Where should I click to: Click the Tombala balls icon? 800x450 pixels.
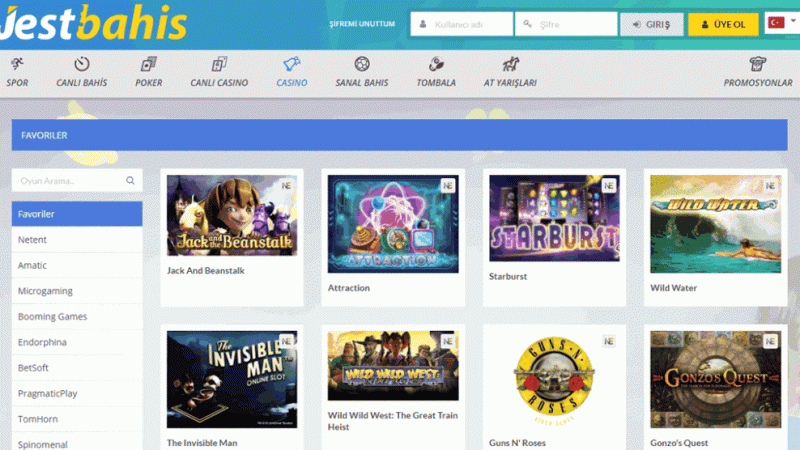pos(436,64)
